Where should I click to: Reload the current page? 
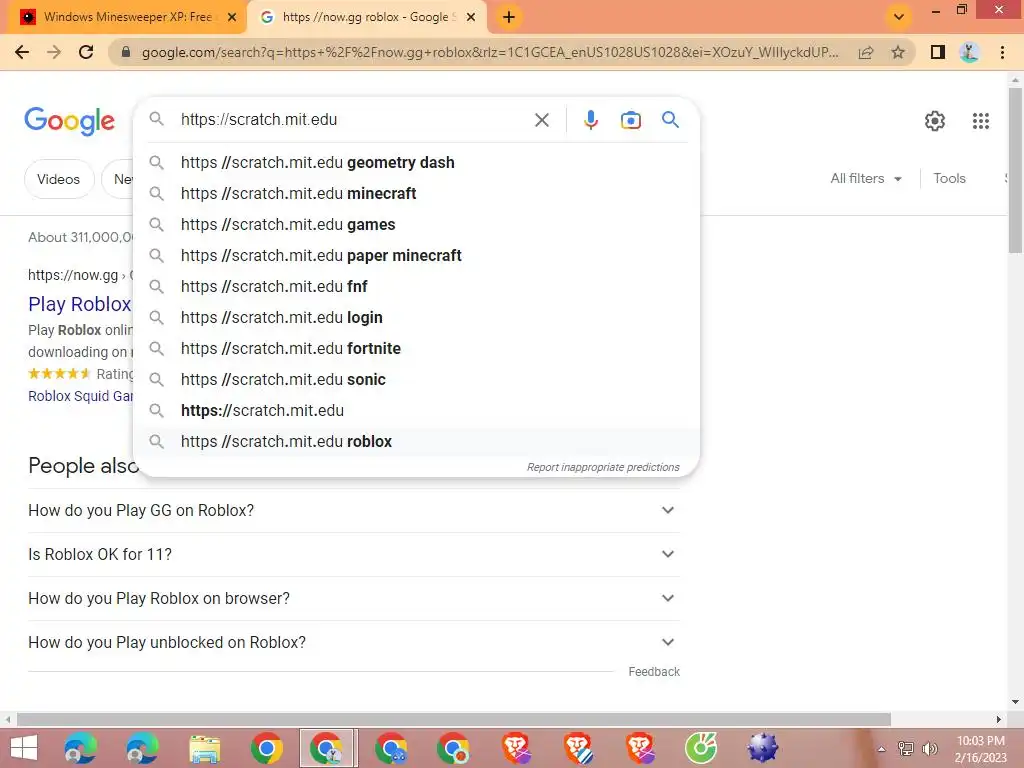click(86, 52)
